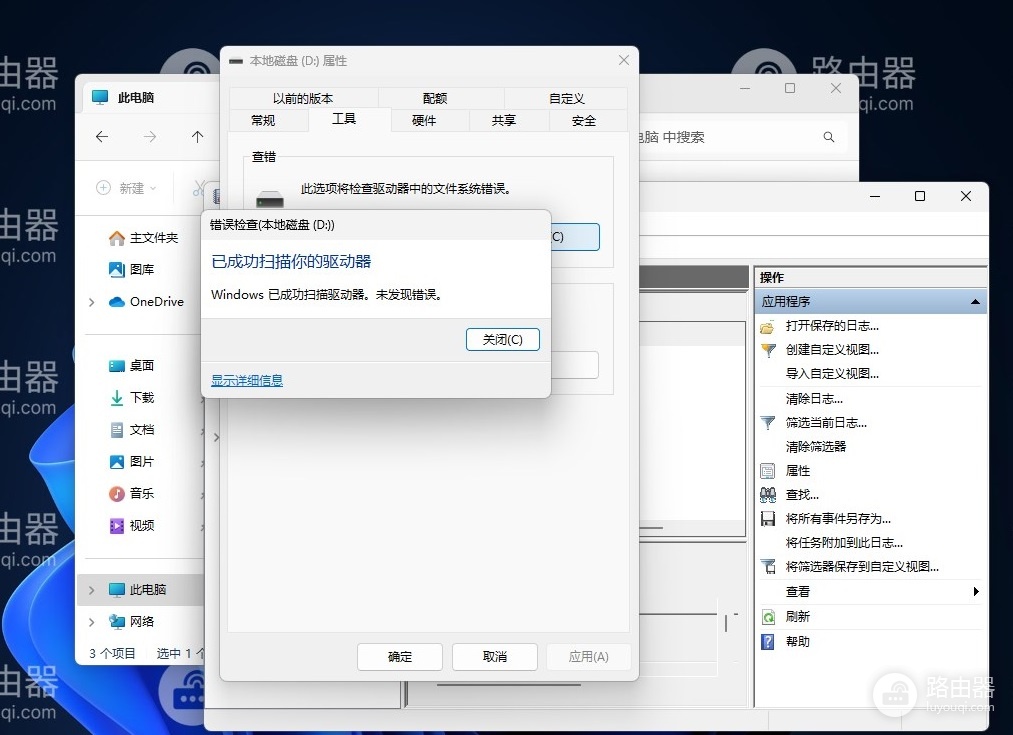Click 取消 in the properties window
Viewport: 1013px width, 735px height.
495,657
